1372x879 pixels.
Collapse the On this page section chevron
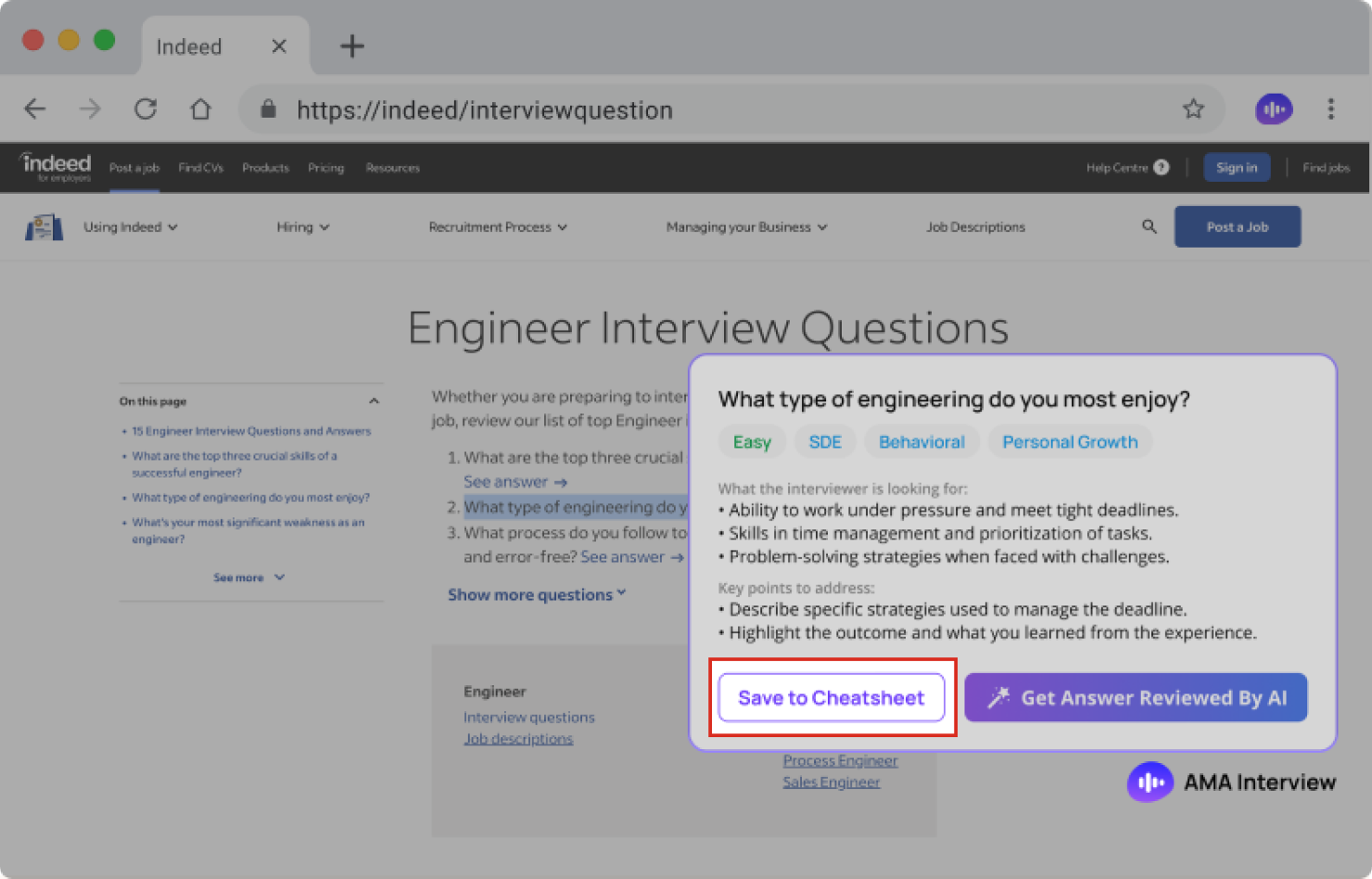coord(374,401)
